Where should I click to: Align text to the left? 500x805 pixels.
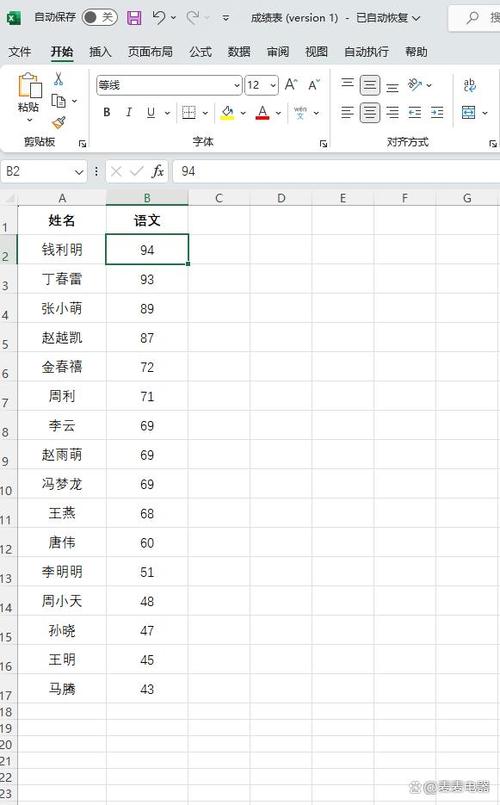click(x=348, y=112)
